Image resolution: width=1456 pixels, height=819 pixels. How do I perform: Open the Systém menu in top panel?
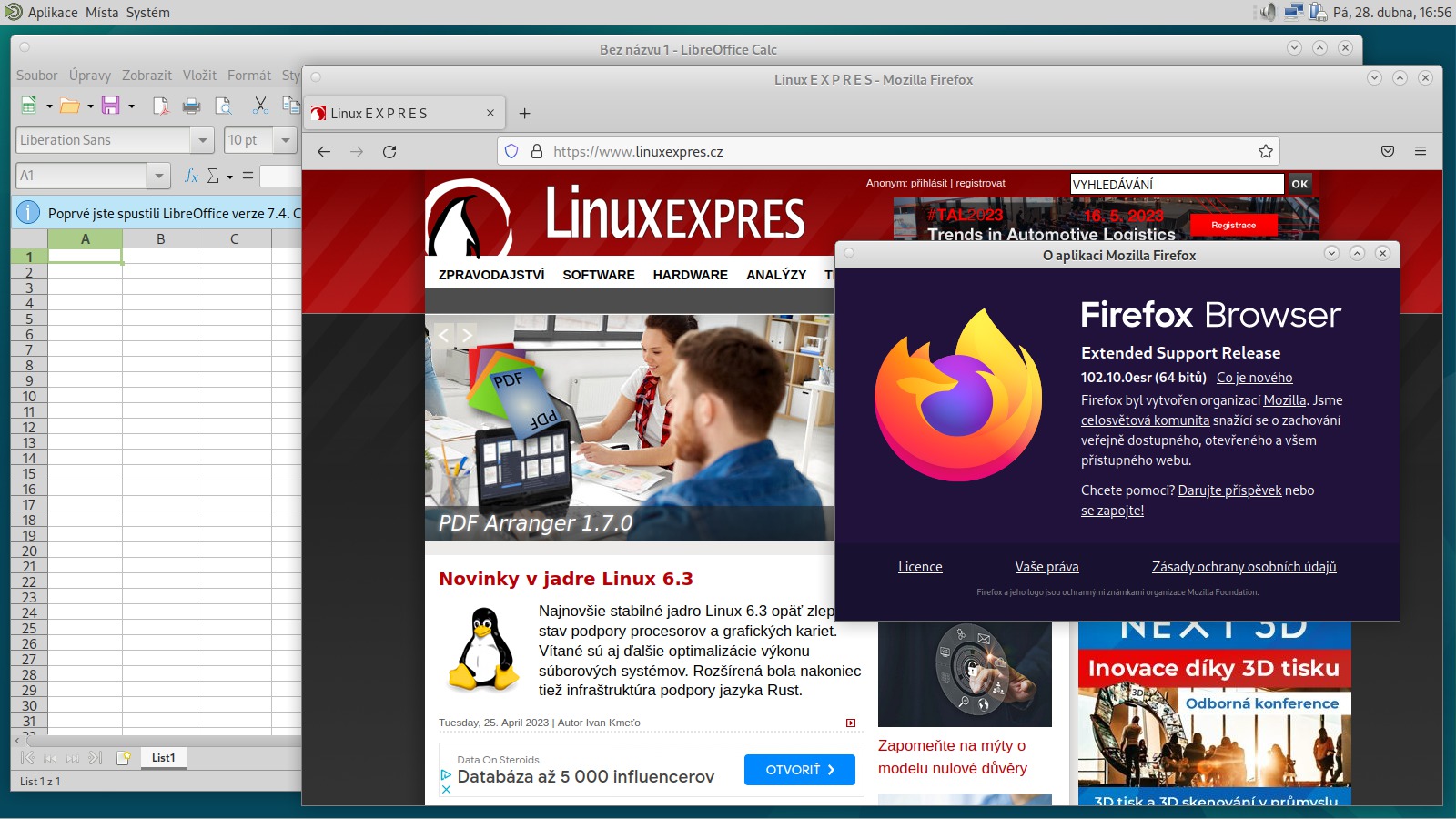point(147,13)
